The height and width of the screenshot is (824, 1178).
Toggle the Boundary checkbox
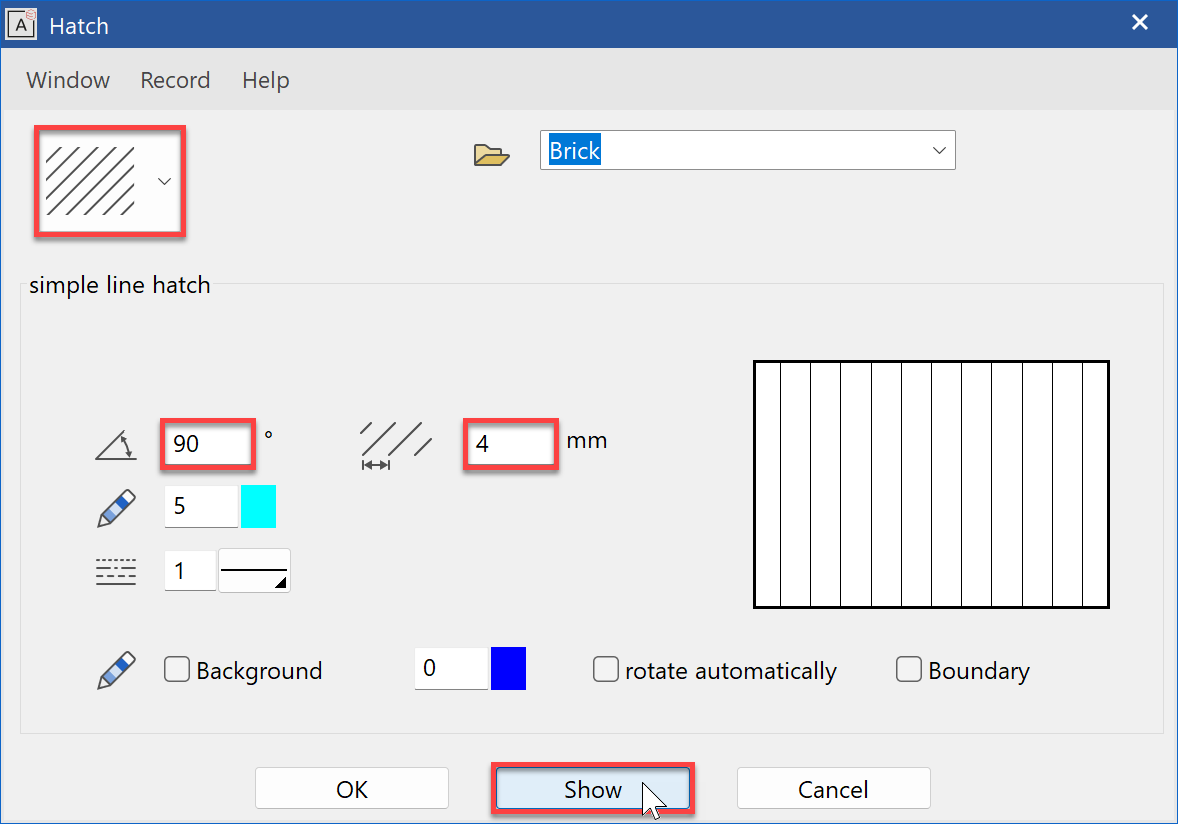pyautogui.click(x=908, y=669)
